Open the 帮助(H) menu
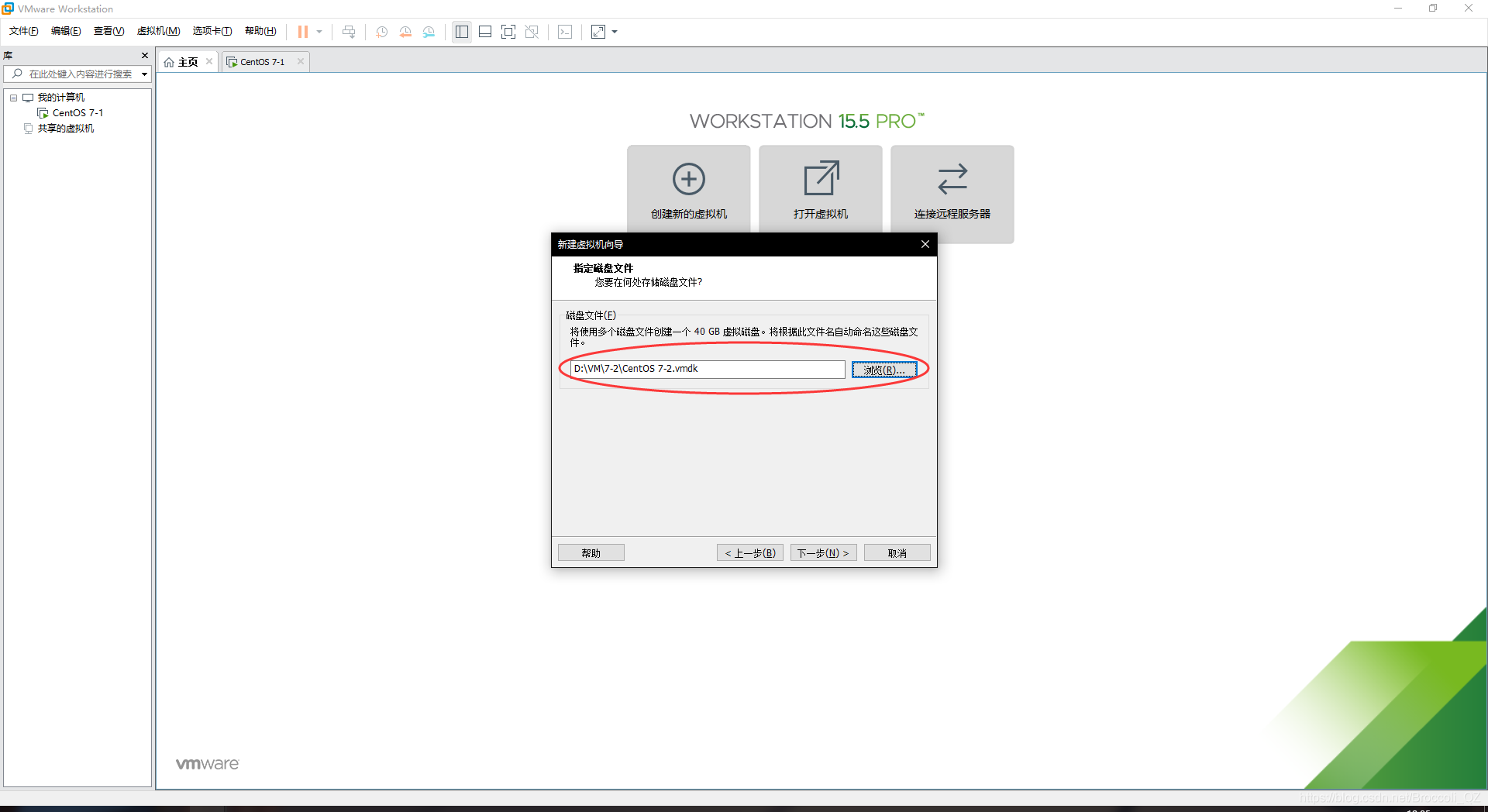This screenshot has height=812, width=1488. click(260, 31)
